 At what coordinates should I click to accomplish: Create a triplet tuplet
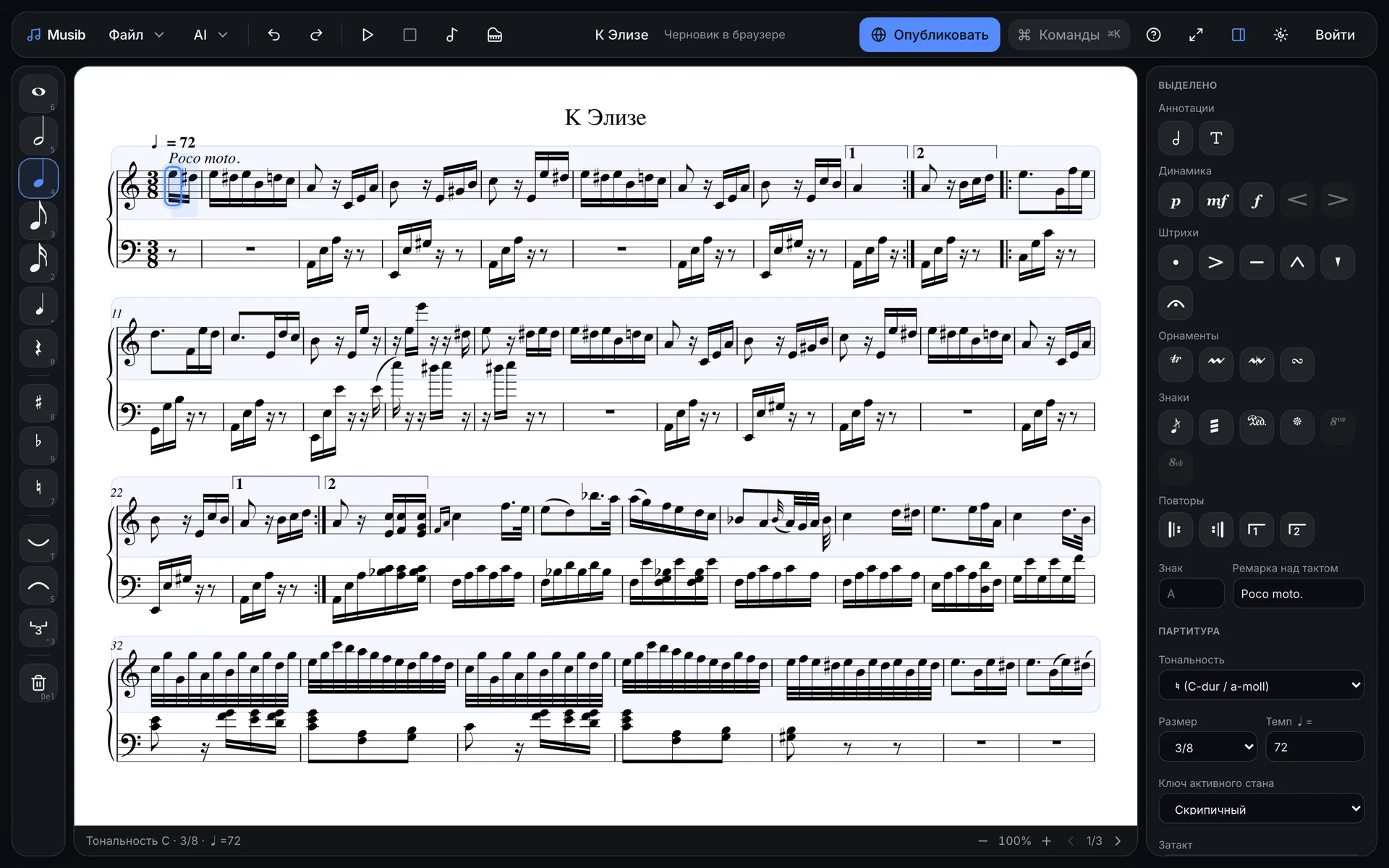[x=38, y=628]
